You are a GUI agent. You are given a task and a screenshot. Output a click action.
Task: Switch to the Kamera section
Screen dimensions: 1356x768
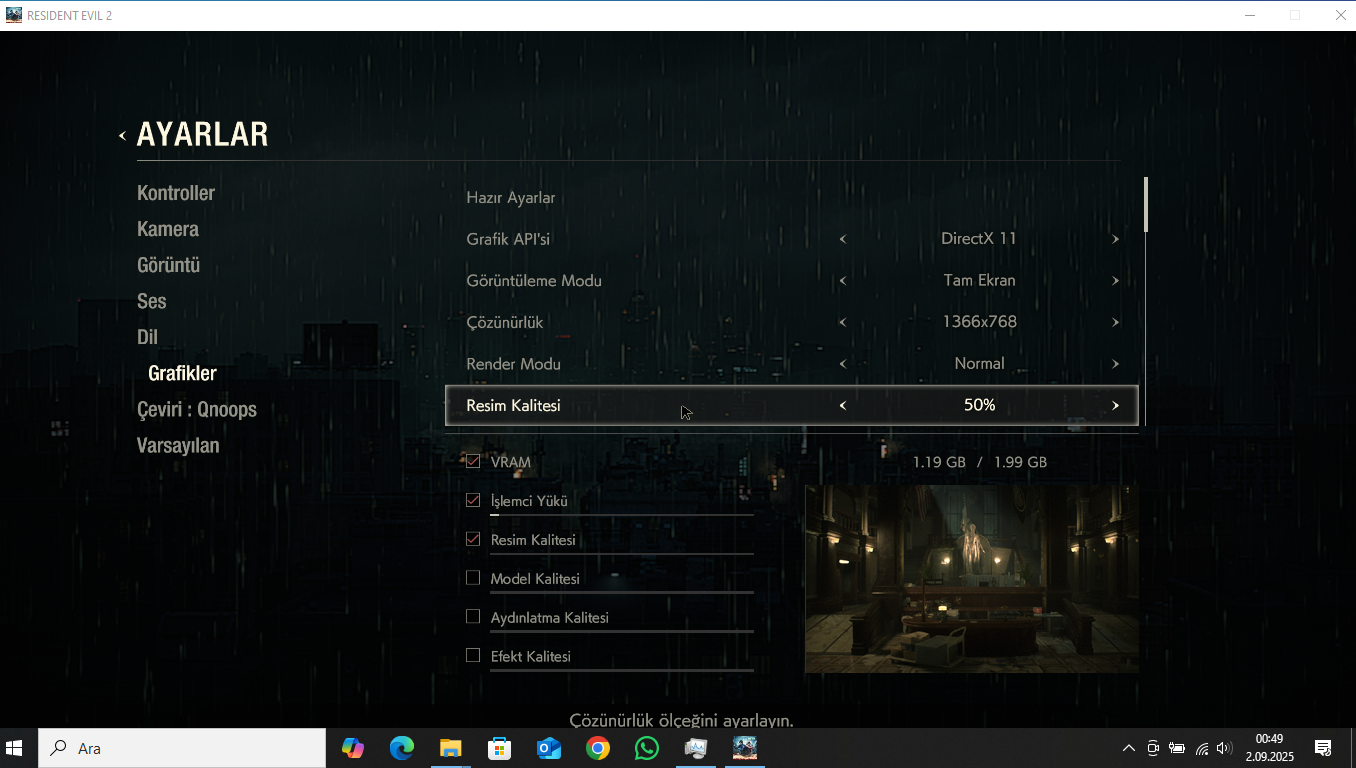click(x=168, y=229)
